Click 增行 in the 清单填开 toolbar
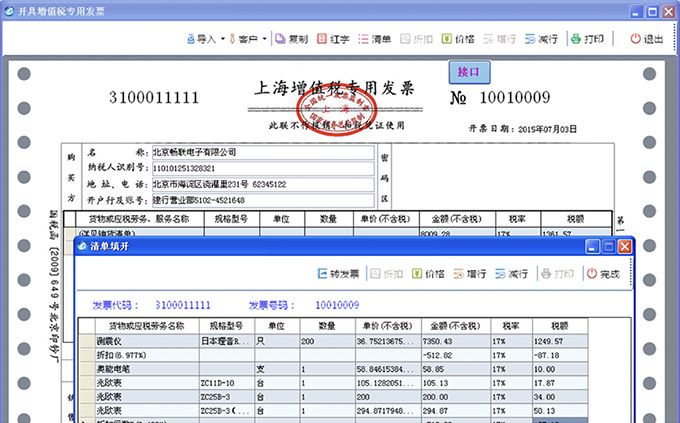Image resolution: width=680 pixels, height=423 pixels. pos(470,274)
